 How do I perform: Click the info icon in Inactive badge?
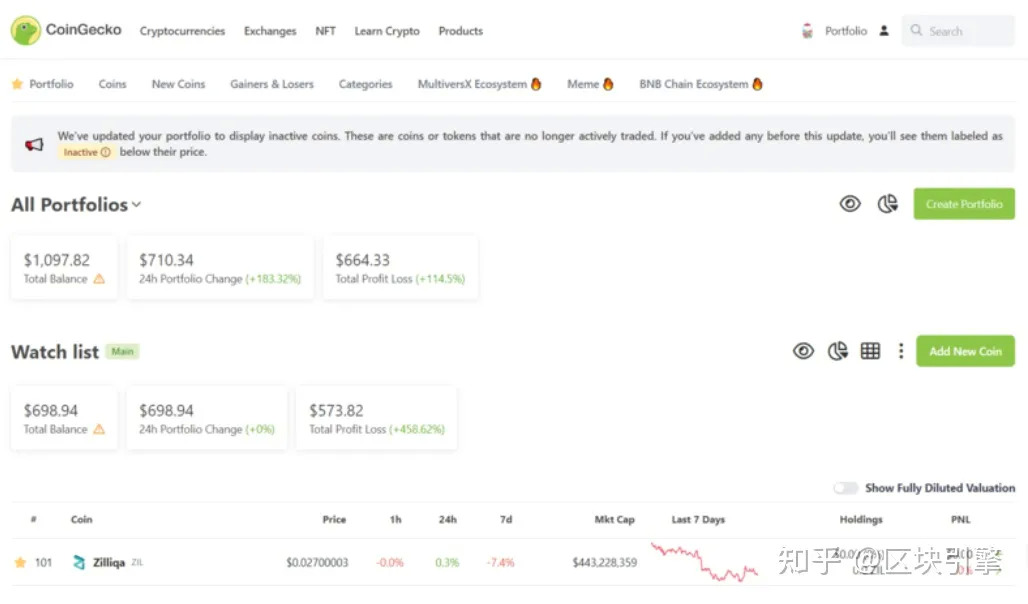pyautogui.click(x=106, y=152)
